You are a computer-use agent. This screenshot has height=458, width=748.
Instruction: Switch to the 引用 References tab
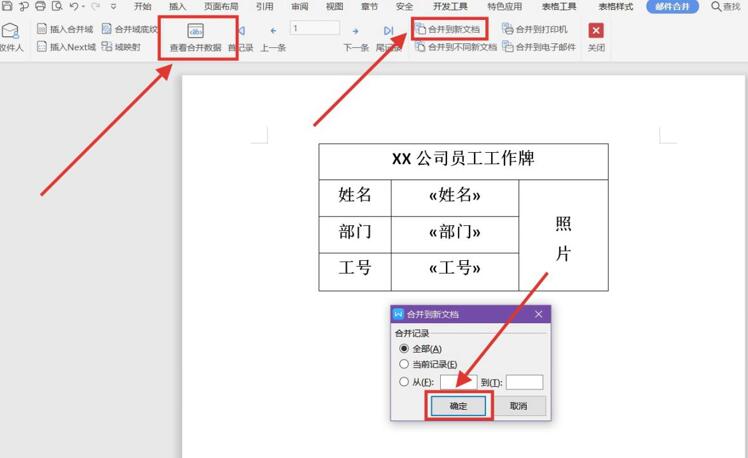click(x=264, y=7)
